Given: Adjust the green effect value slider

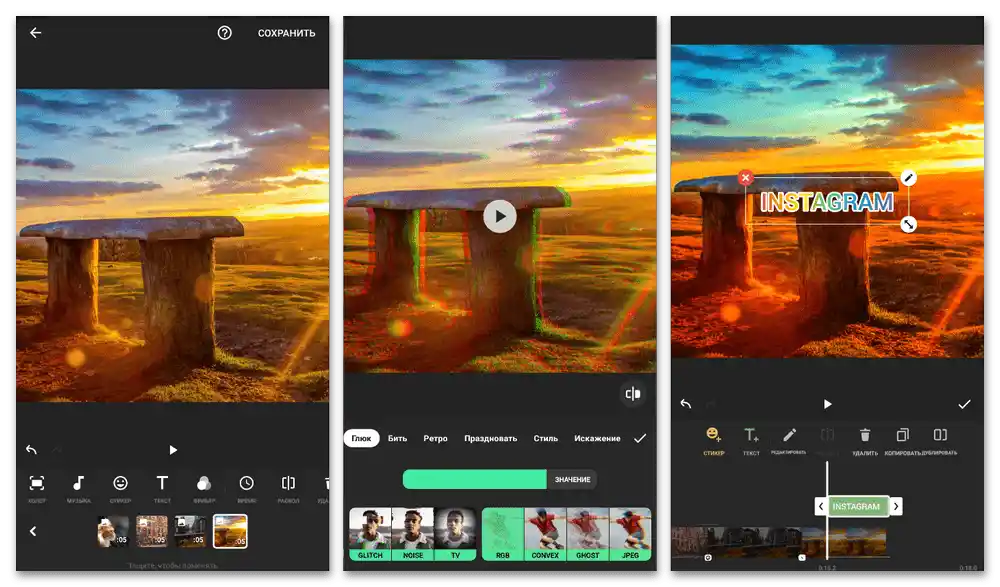Looking at the screenshot, I should coord(474,479).
